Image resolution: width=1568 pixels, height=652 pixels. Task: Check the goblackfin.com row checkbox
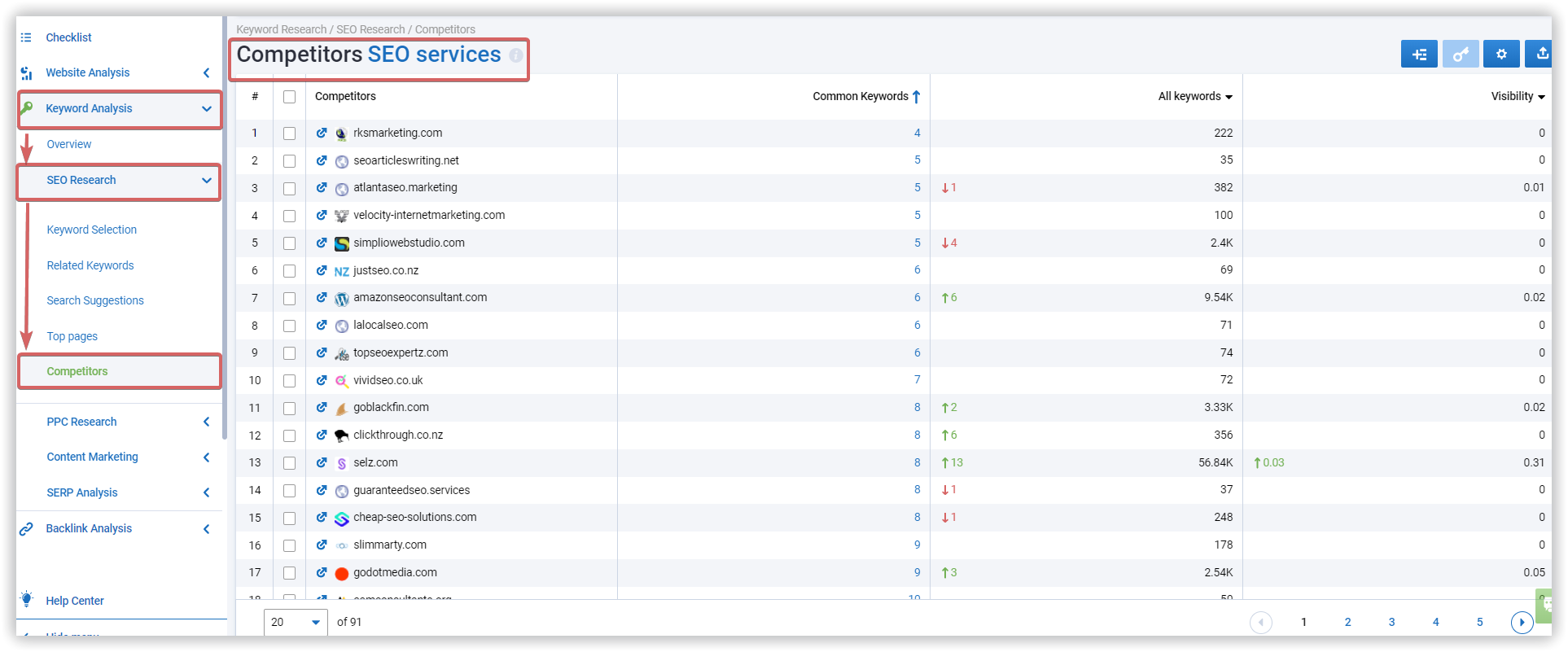tap(289, 408)
